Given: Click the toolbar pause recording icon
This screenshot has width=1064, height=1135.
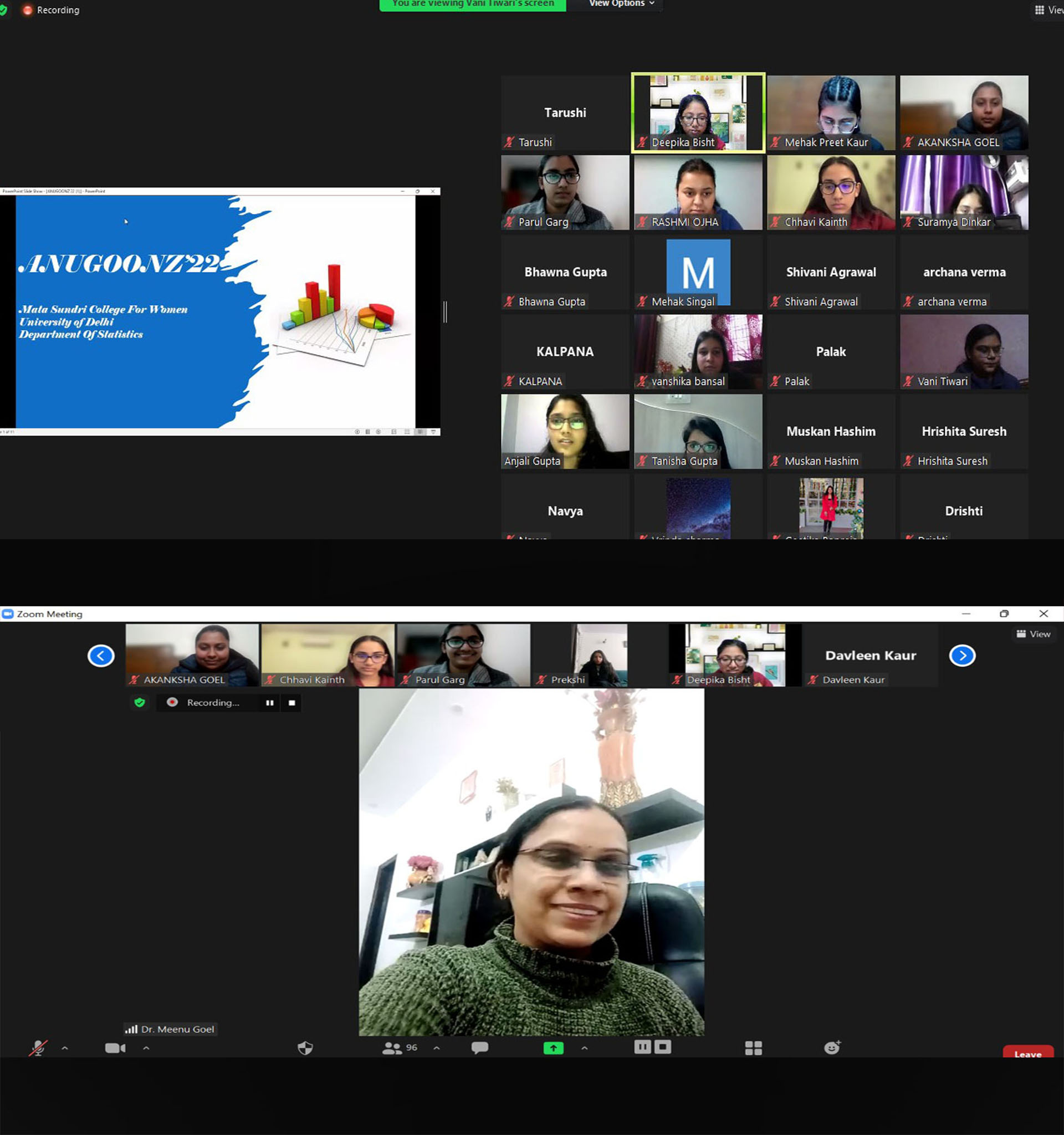Looking at the screenshot, I should pyautogui.click(x=642, y=1046).
